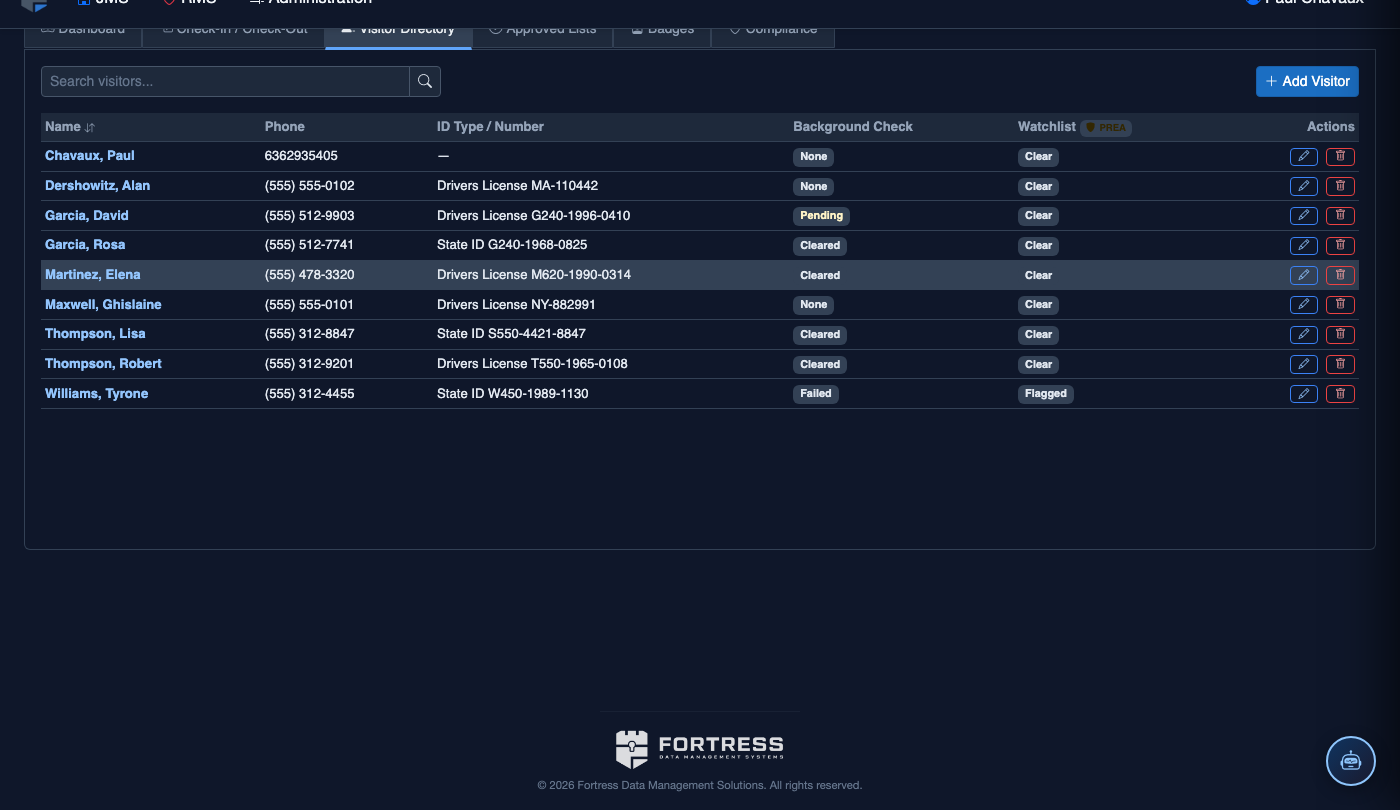Click the Flagged watchlist badge
1400x810 pixels.
coord(1046,394)
